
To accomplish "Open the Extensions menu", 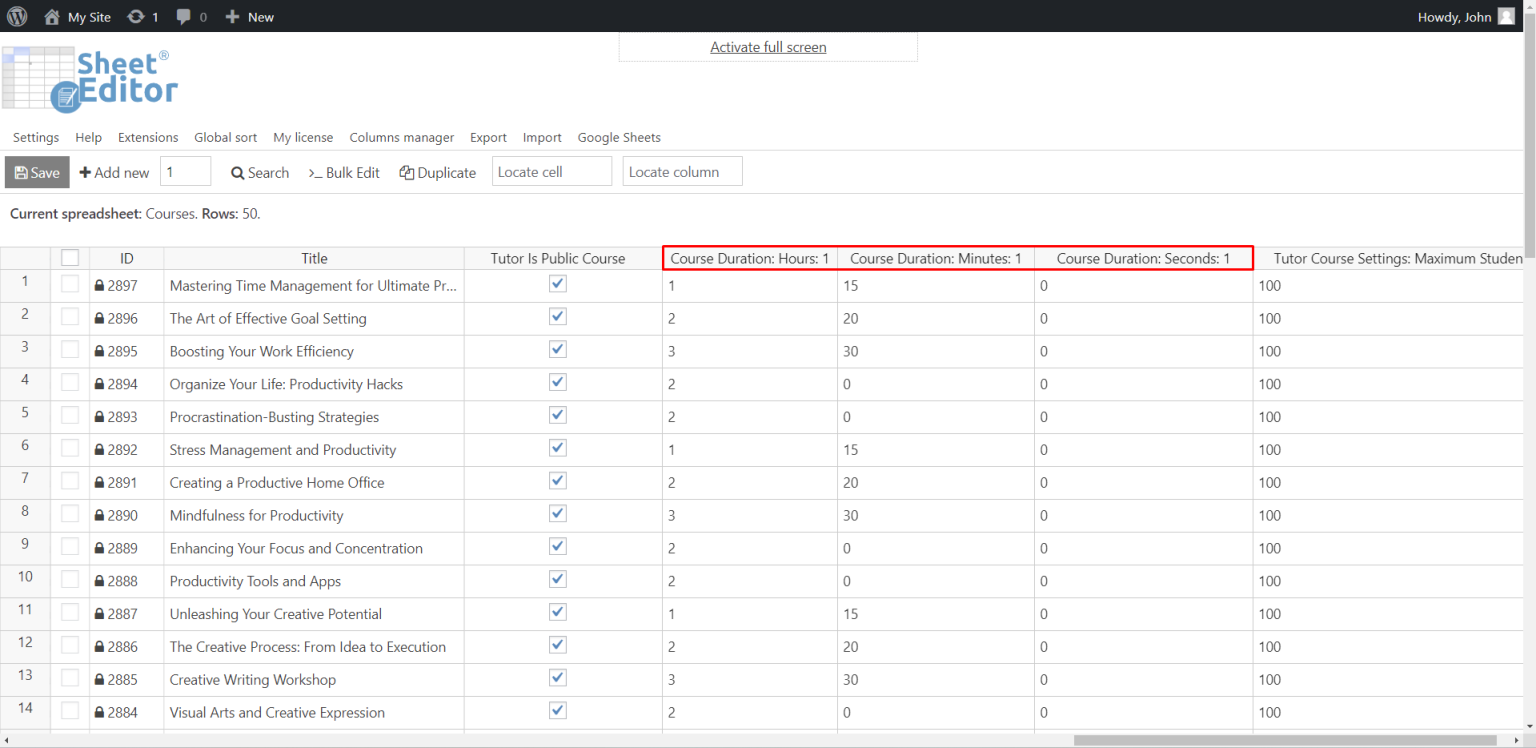I will click(x=147, y=137).
